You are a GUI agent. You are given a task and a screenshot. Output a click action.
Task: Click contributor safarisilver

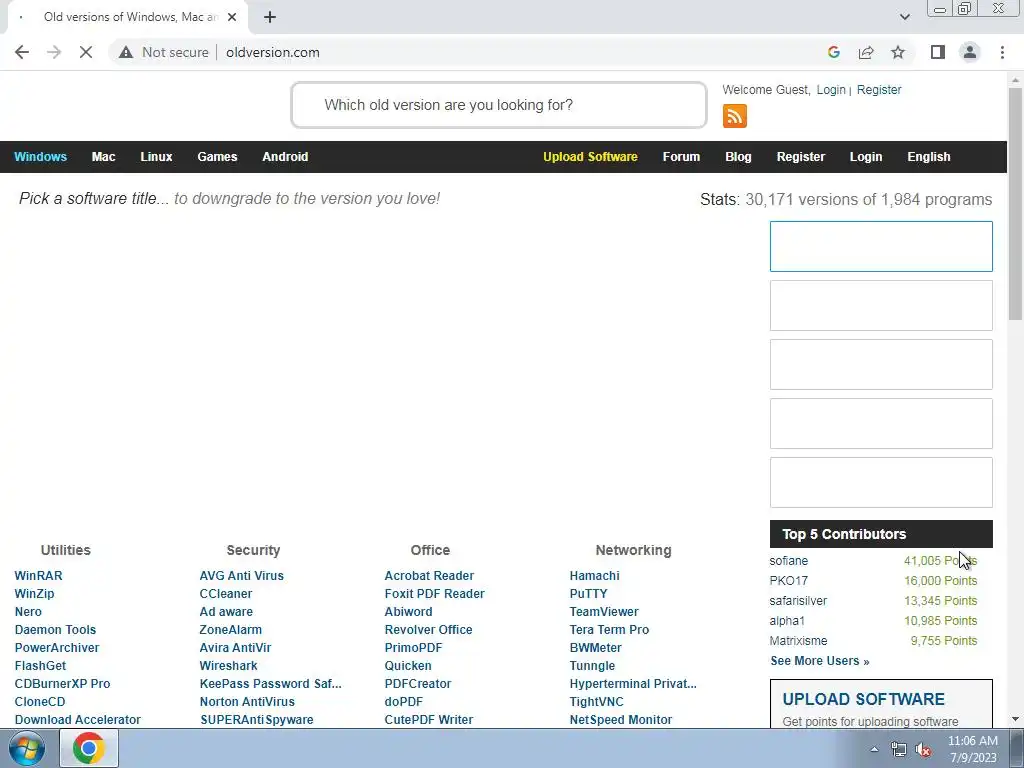coord(798,601)
